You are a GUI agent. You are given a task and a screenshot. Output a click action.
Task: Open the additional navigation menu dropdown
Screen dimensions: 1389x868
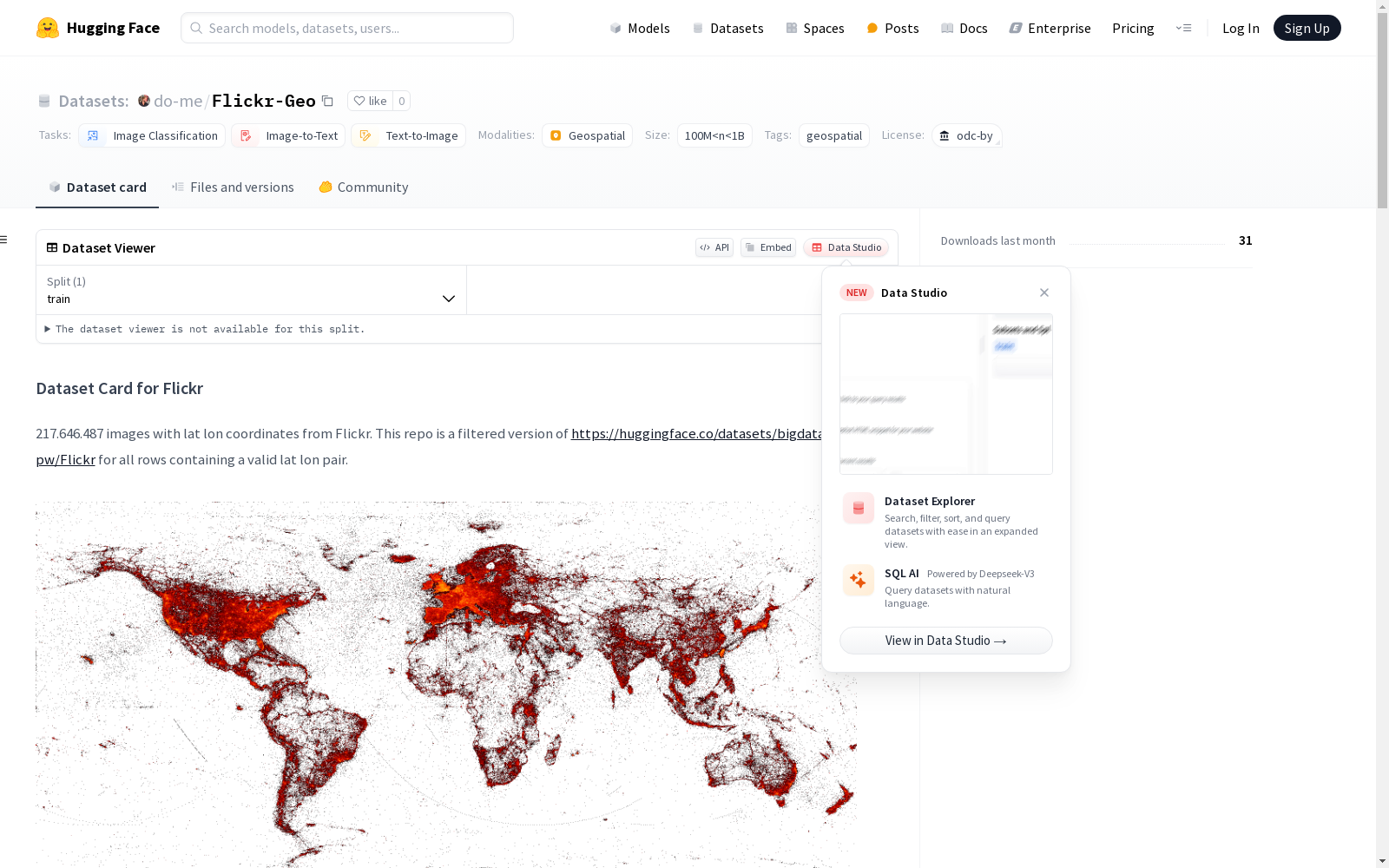click(x=1183, y=28)
